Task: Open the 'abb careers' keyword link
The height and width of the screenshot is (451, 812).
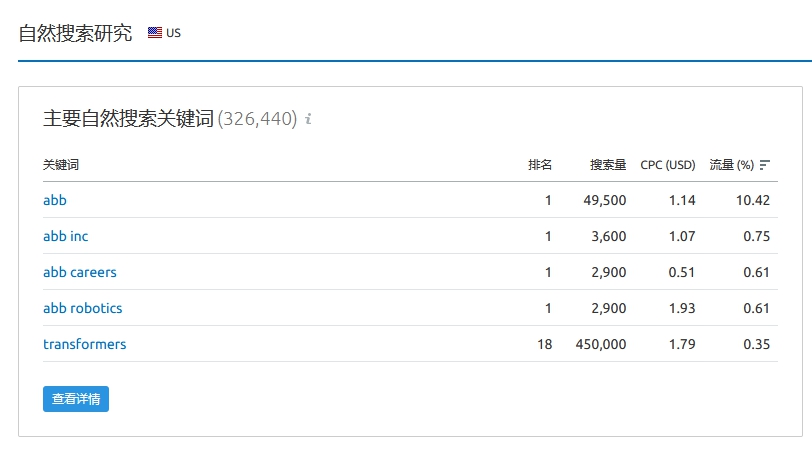Action: (80, 272)
